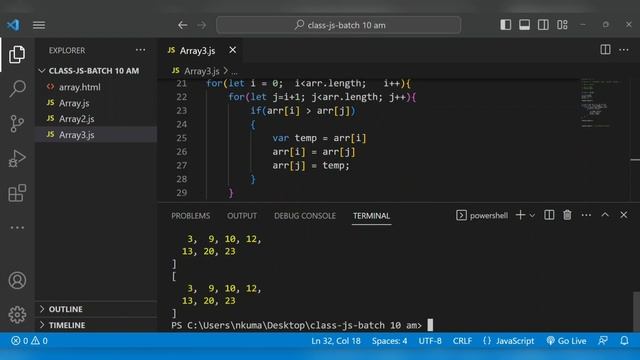The height and width of the screenshot is (360, 640).
Task: Click line number 23 in gutter
Action: [x=182, y=111]
